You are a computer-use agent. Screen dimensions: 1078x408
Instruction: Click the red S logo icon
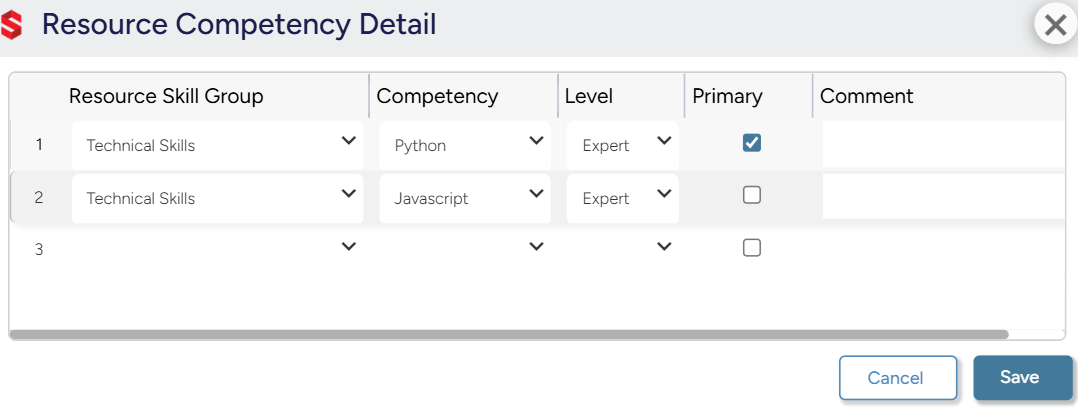tap(12, 25)
